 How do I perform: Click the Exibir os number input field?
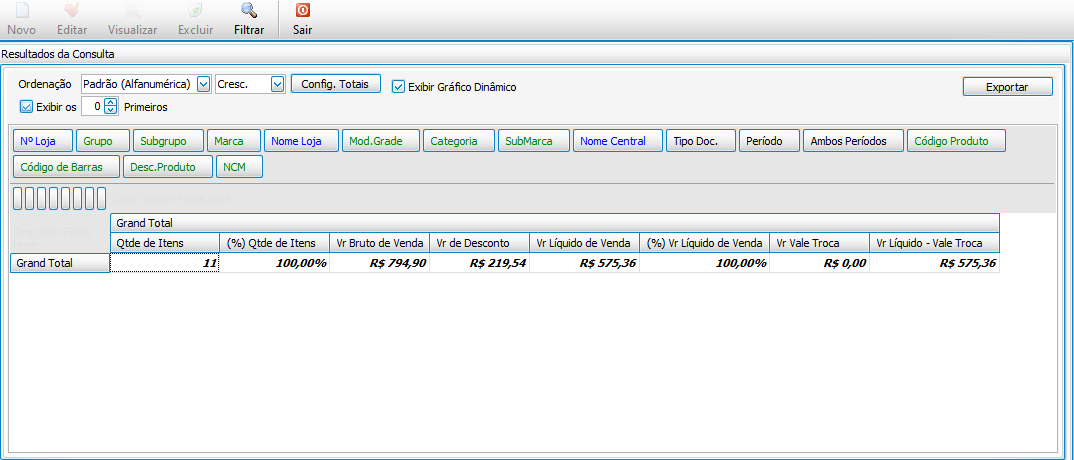click(x=93, y=106)
